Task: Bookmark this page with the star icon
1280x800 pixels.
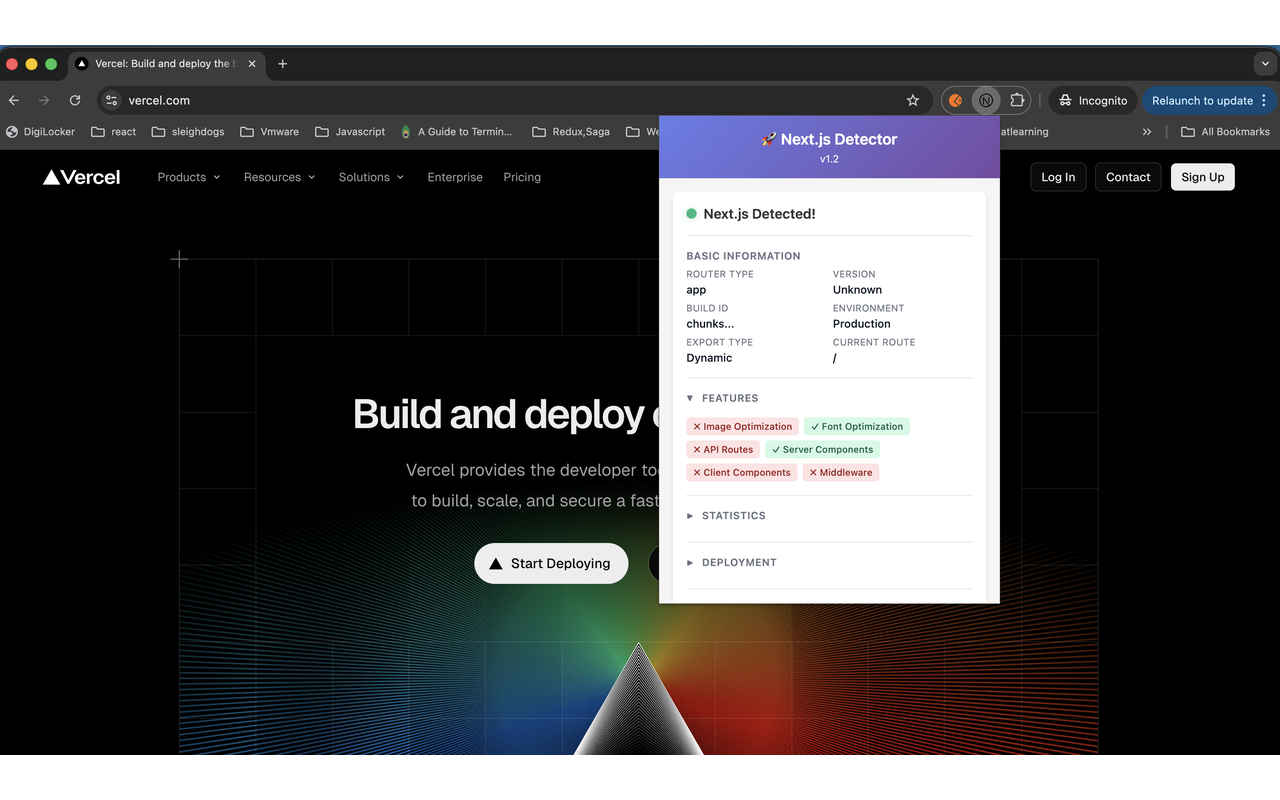Action: click(x=912, y=100)
